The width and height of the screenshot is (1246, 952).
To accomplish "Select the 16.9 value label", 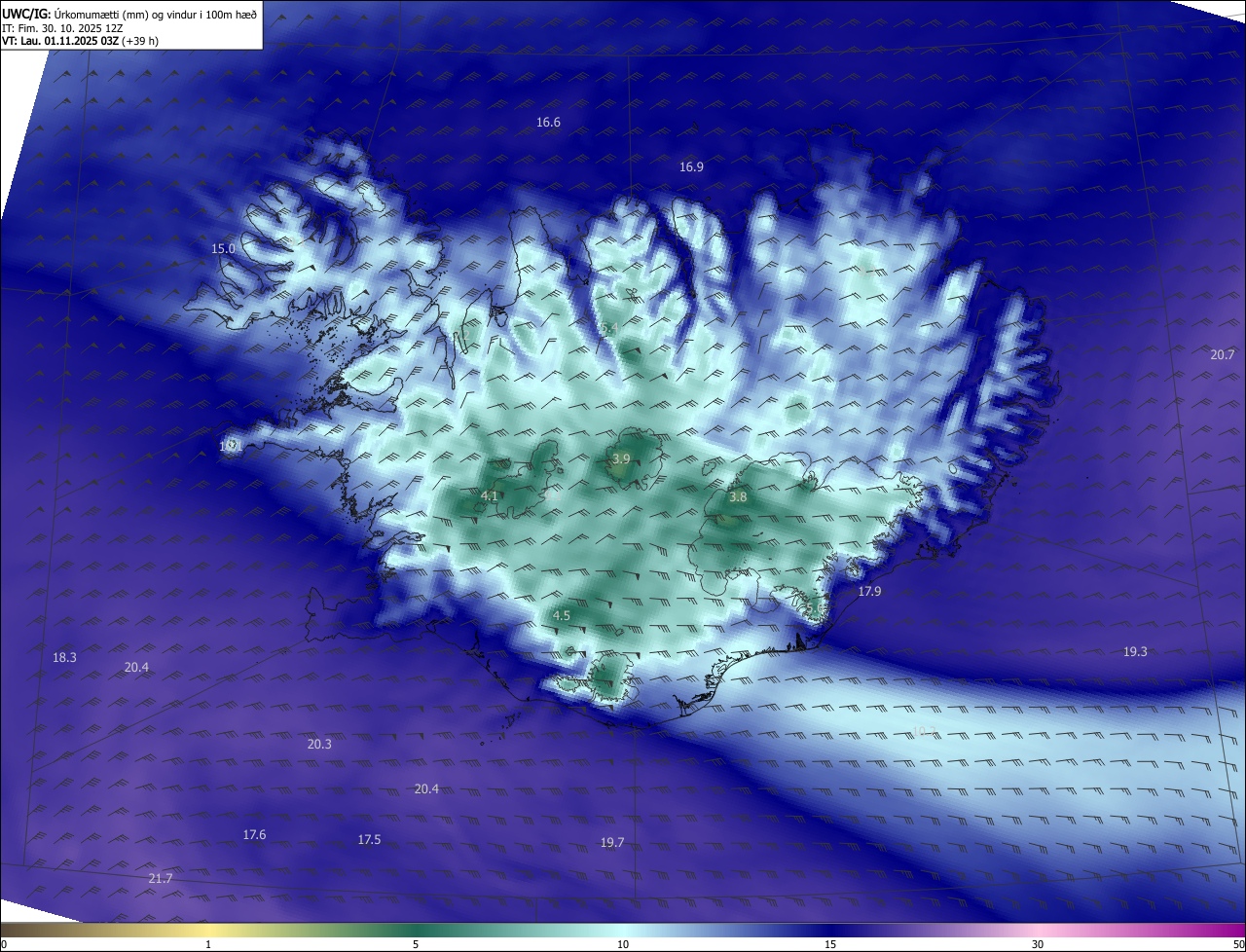I will coord(691,167).
